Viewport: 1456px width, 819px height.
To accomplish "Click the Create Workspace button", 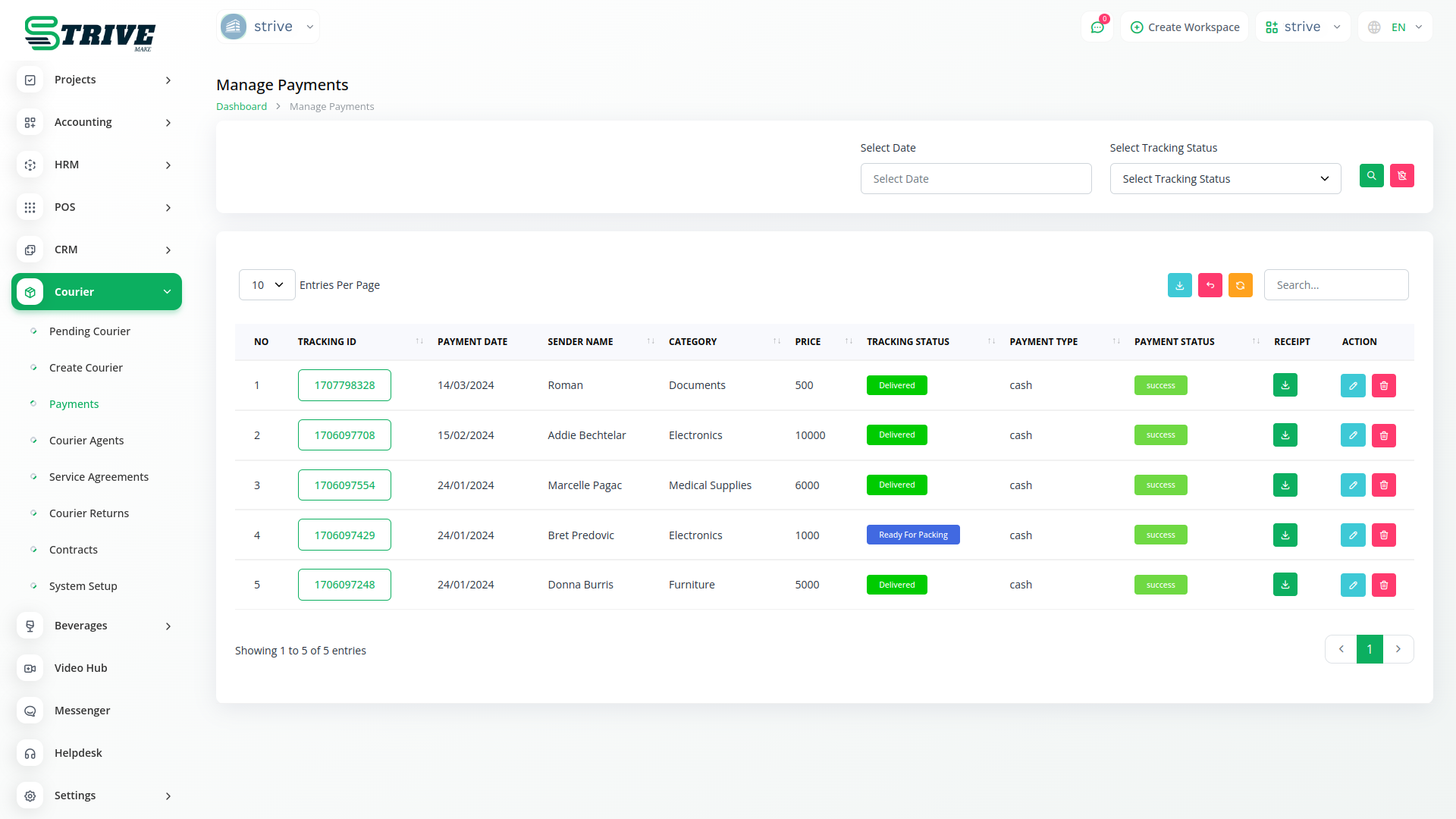I will click(x=1185, y=27).
